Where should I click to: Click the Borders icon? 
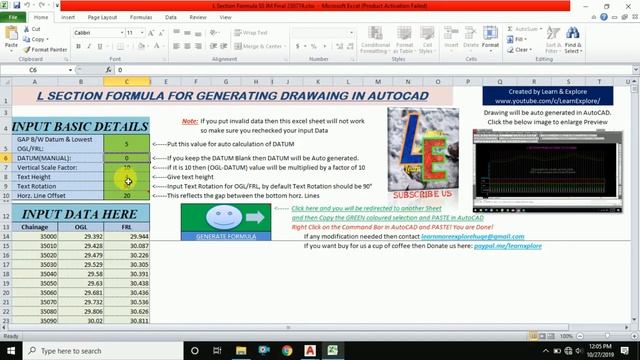point(120,46)
